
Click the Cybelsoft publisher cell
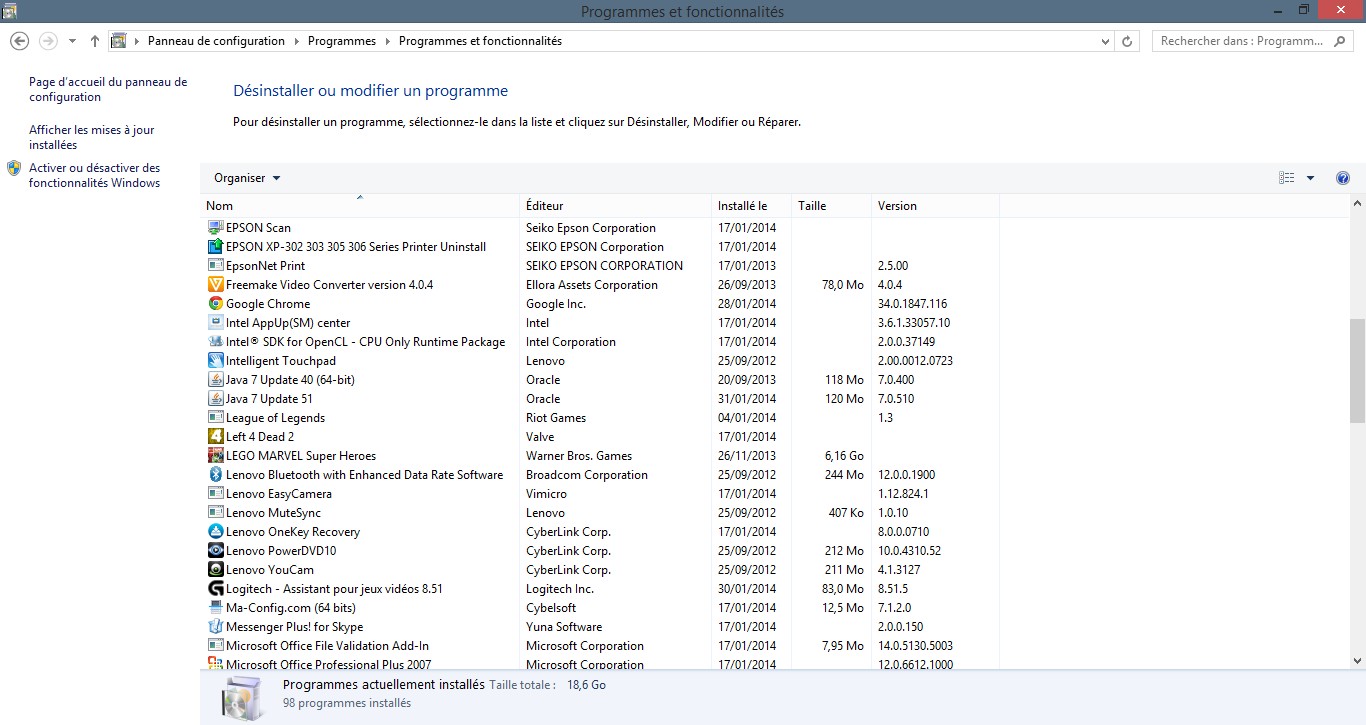tap(551, 608)
